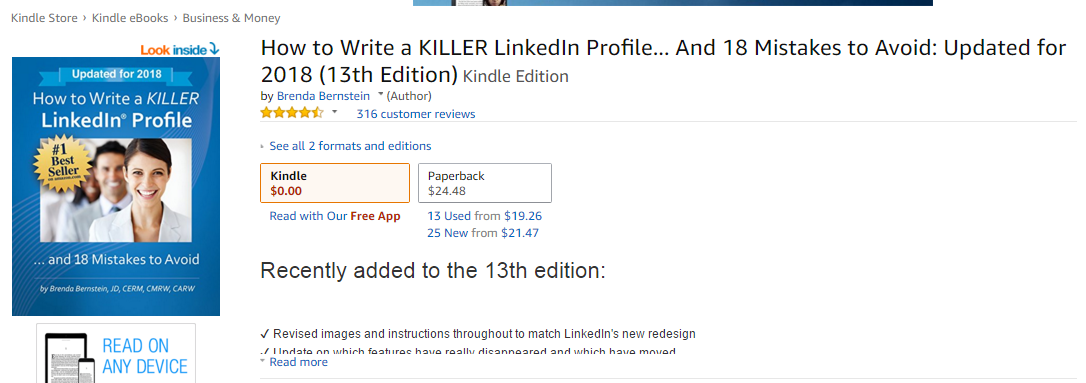Image resolution: width=1086 pixels, height=383 pixels.
Task: View 13 Used from $19.26 offers
Action: [485, 216]
